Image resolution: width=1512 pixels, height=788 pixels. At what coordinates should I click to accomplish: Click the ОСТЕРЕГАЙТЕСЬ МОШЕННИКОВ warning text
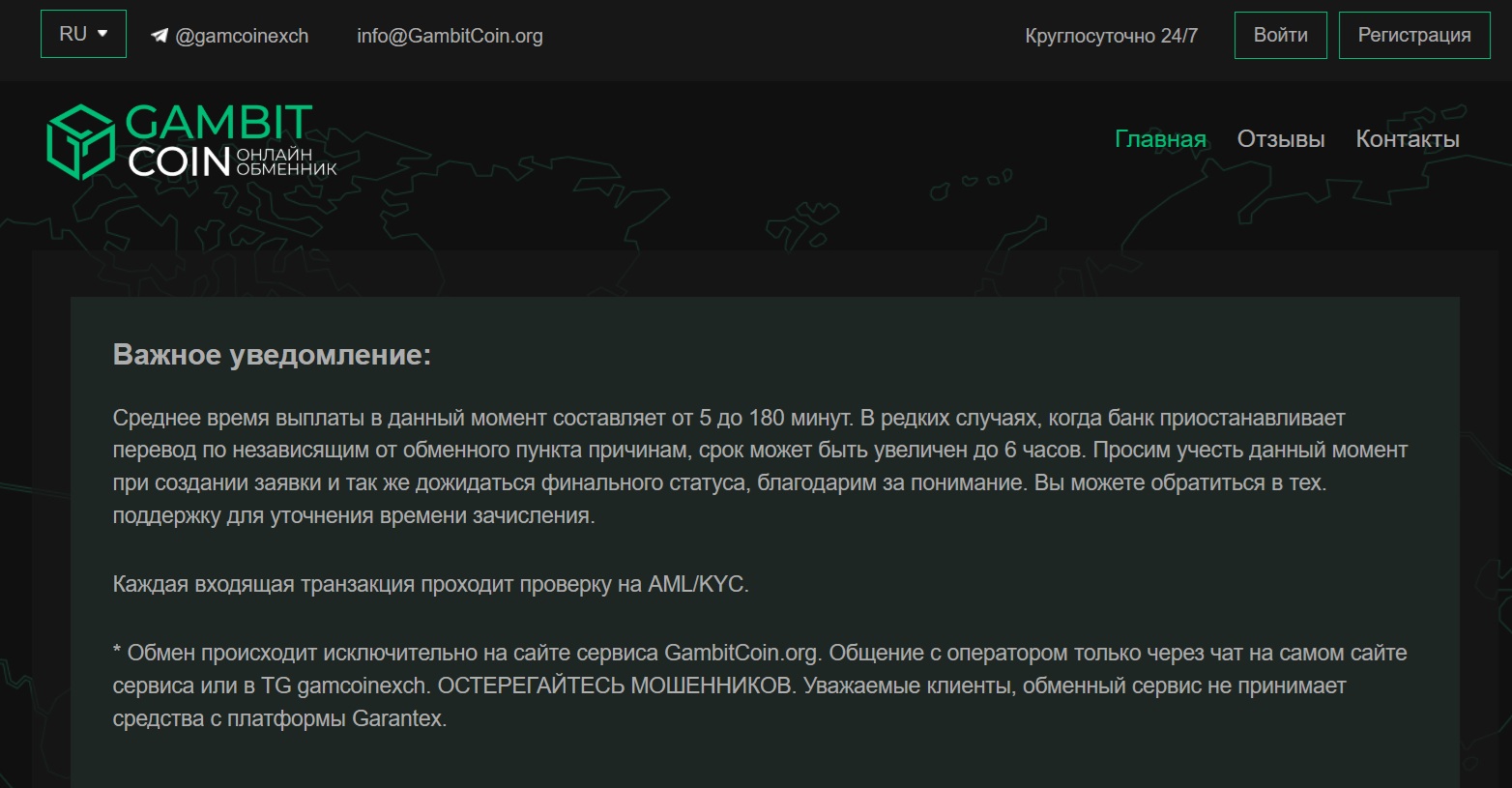click(615, 686)
